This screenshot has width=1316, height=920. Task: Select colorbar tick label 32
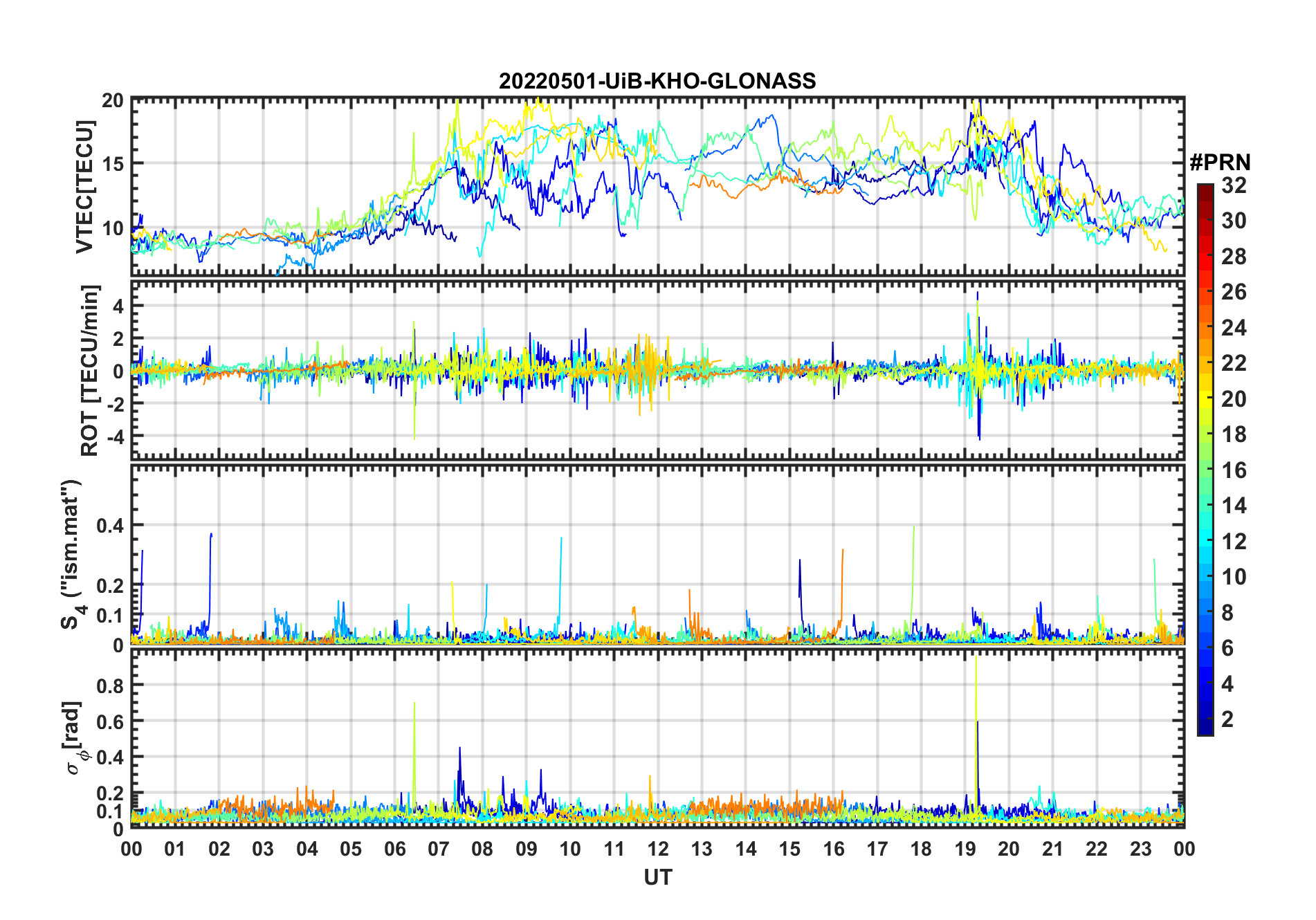(1234, 185)
